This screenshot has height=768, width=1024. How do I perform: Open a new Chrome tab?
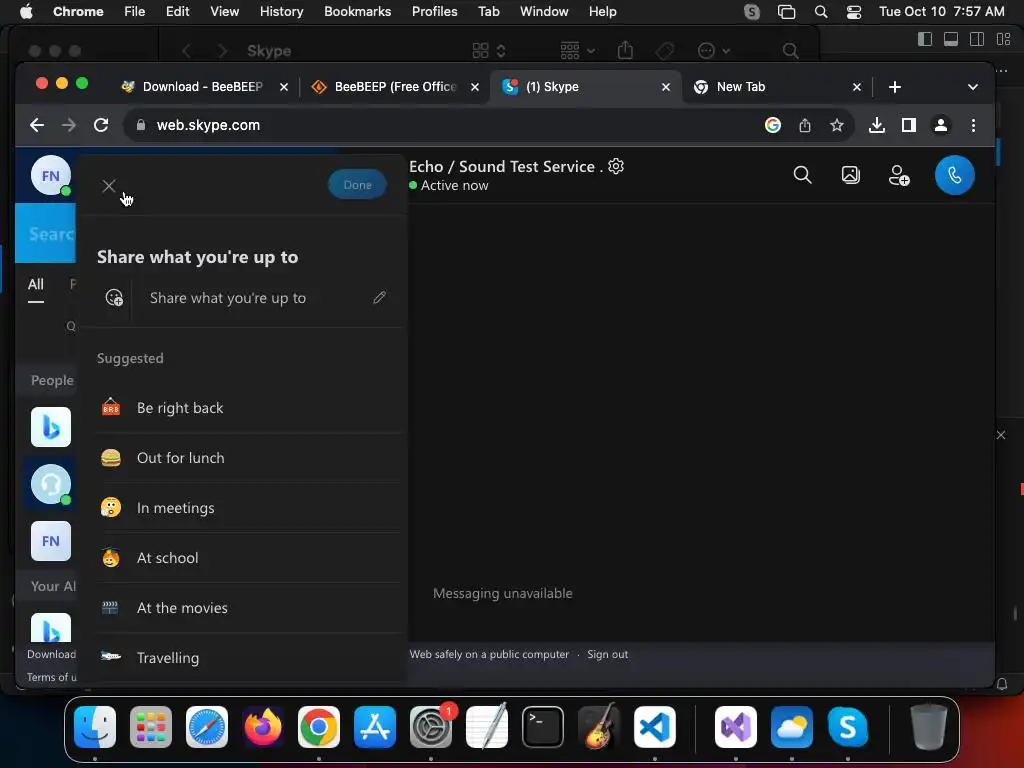tap(895, 87)
